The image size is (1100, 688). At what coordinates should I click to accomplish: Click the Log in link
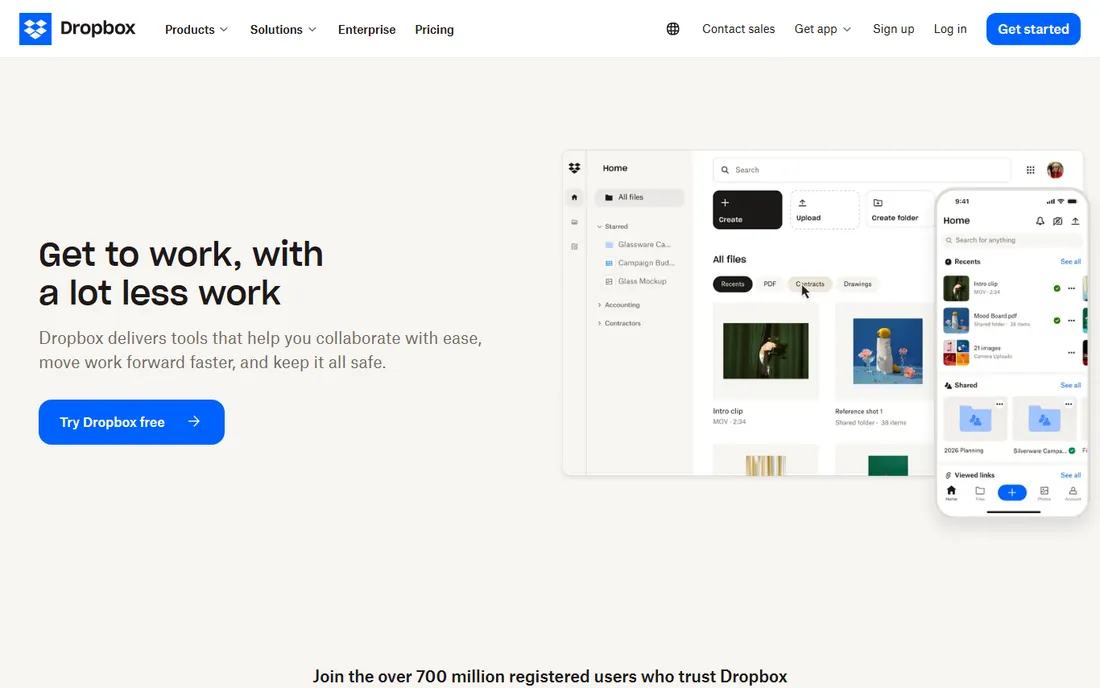950,29
